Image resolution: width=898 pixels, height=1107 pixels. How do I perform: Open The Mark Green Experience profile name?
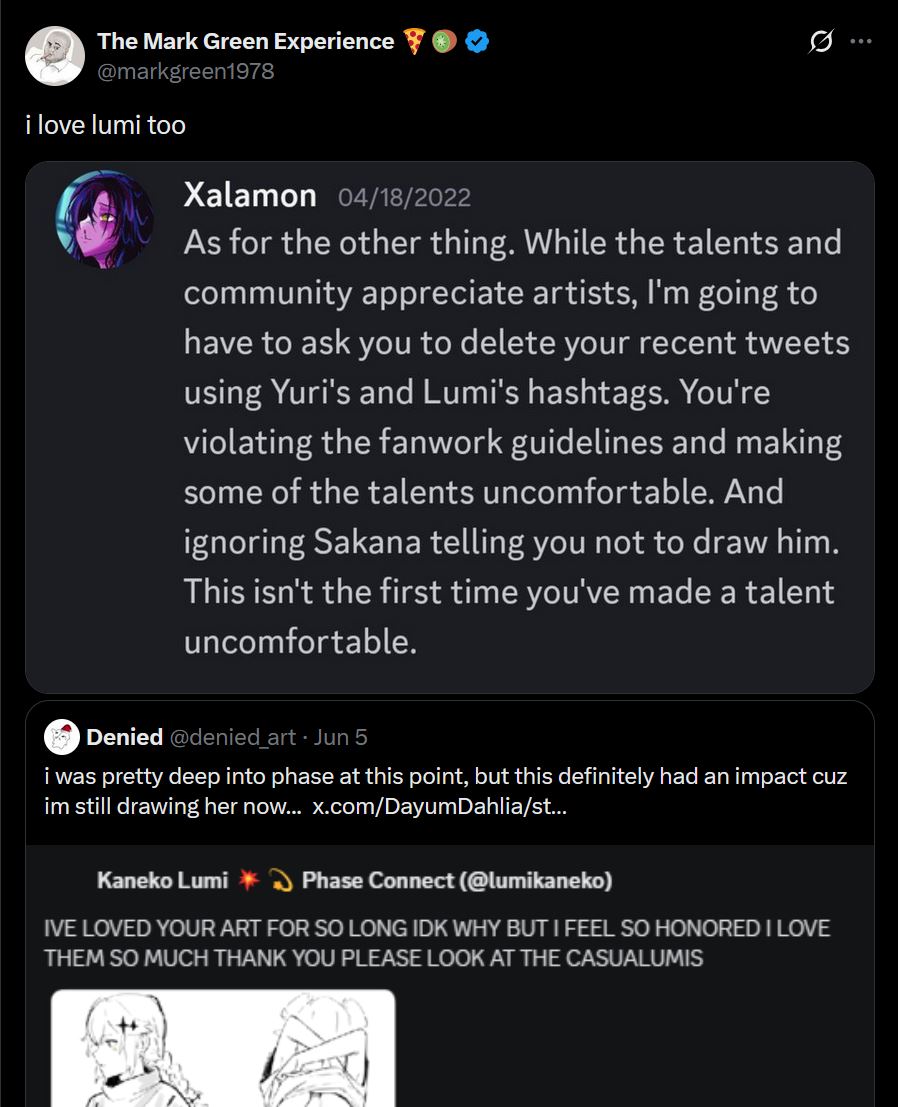[x=245, y=42]
